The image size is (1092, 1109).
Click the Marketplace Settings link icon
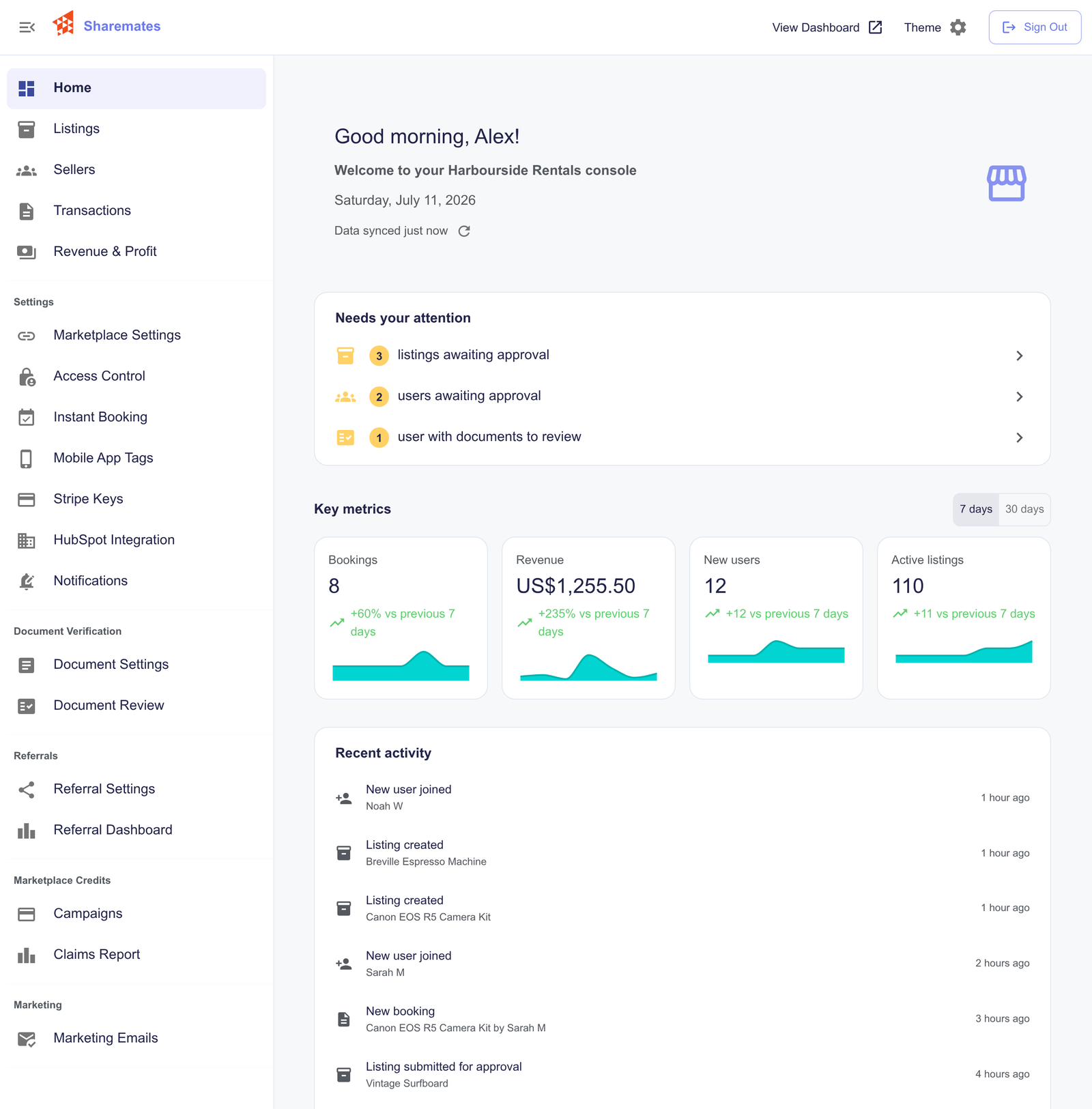click(x=27, y=336)
